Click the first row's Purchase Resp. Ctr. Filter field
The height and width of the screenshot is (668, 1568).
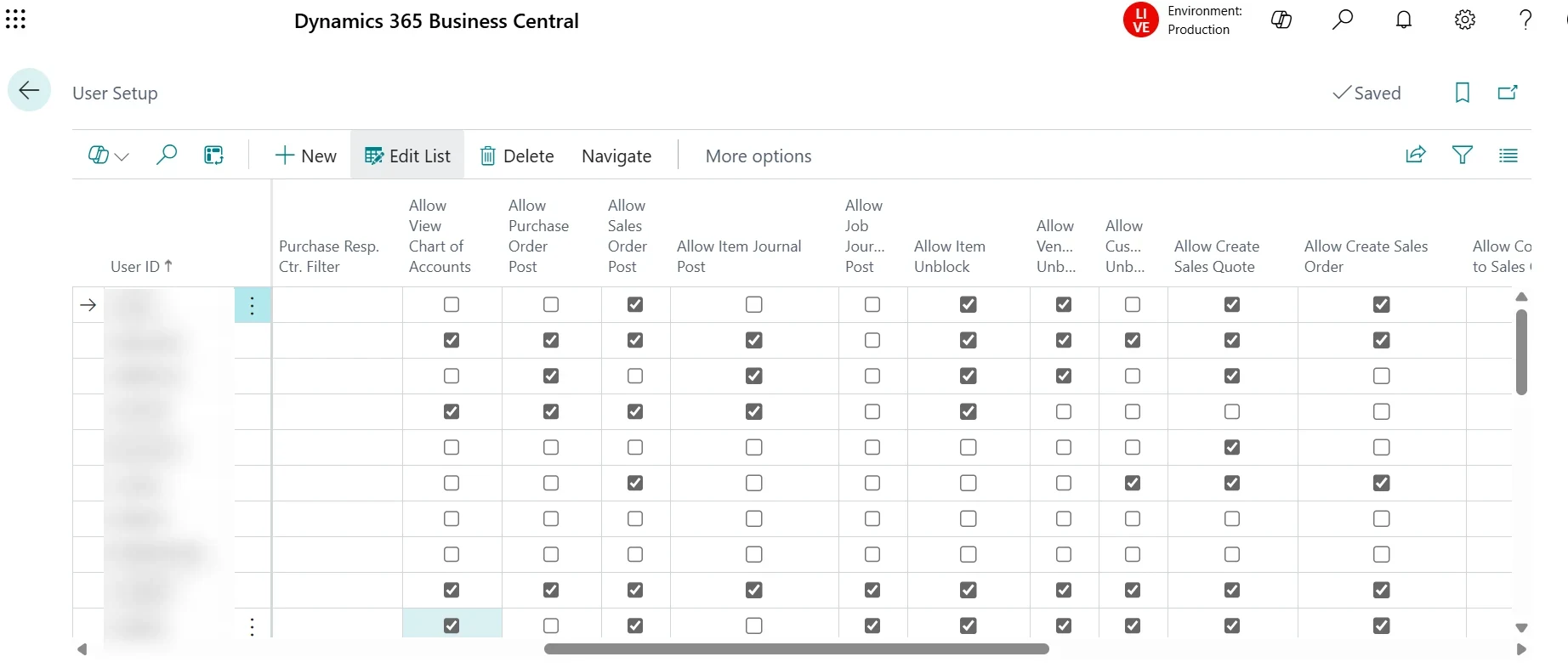click(338, 305)
